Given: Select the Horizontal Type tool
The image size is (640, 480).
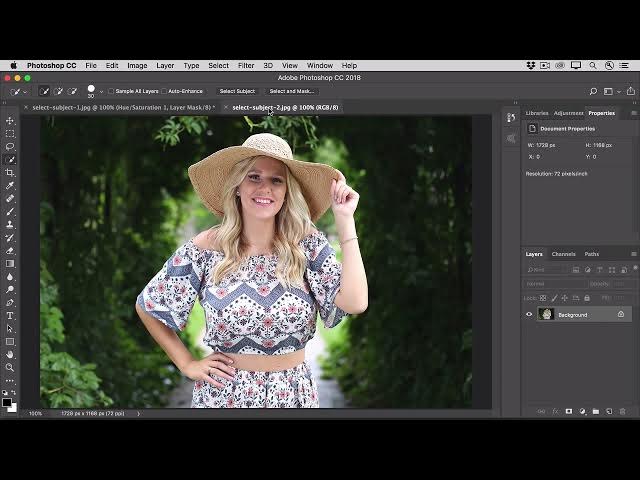Looking at the screenshot, I should (x=10, y=315).
